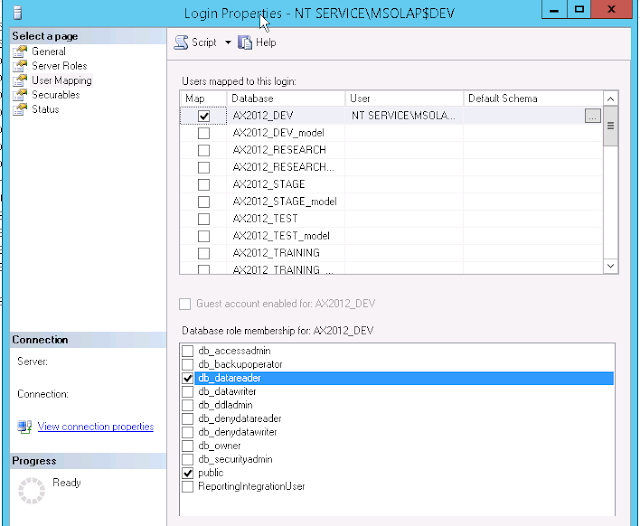Screen dimensions: 640x526
Task: Click the users list scroll-up arrow
Action: (x=611, y=99)
